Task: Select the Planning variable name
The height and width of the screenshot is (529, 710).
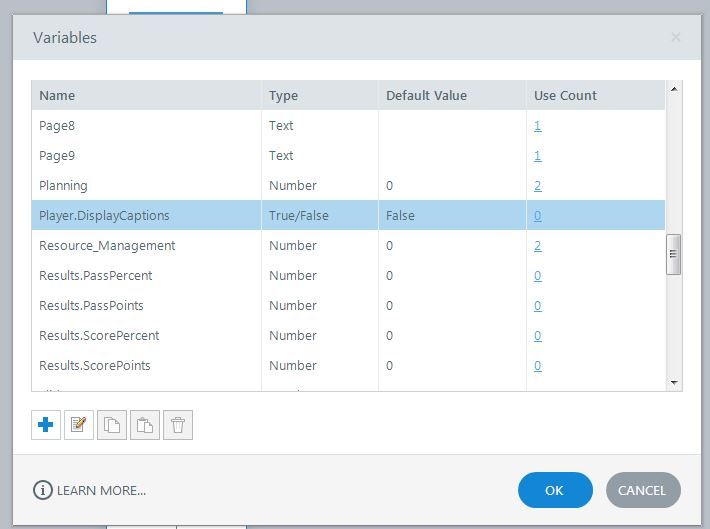Action: (x=63, y=186)
